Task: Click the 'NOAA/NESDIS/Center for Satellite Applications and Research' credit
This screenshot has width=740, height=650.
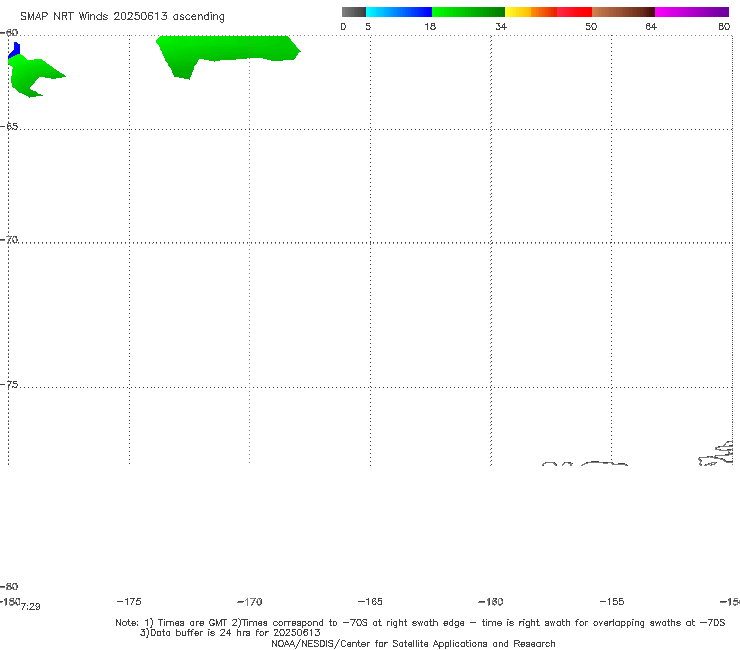Action: pos(413,643)
